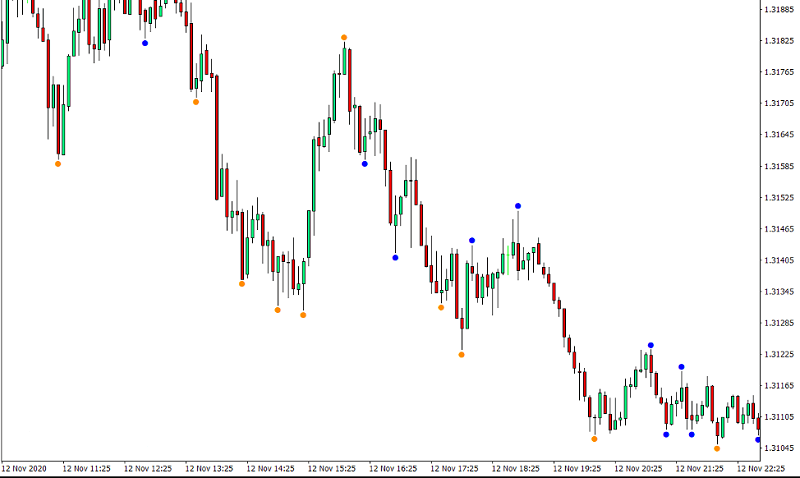Click price label 1.31045

click(779, 448)
